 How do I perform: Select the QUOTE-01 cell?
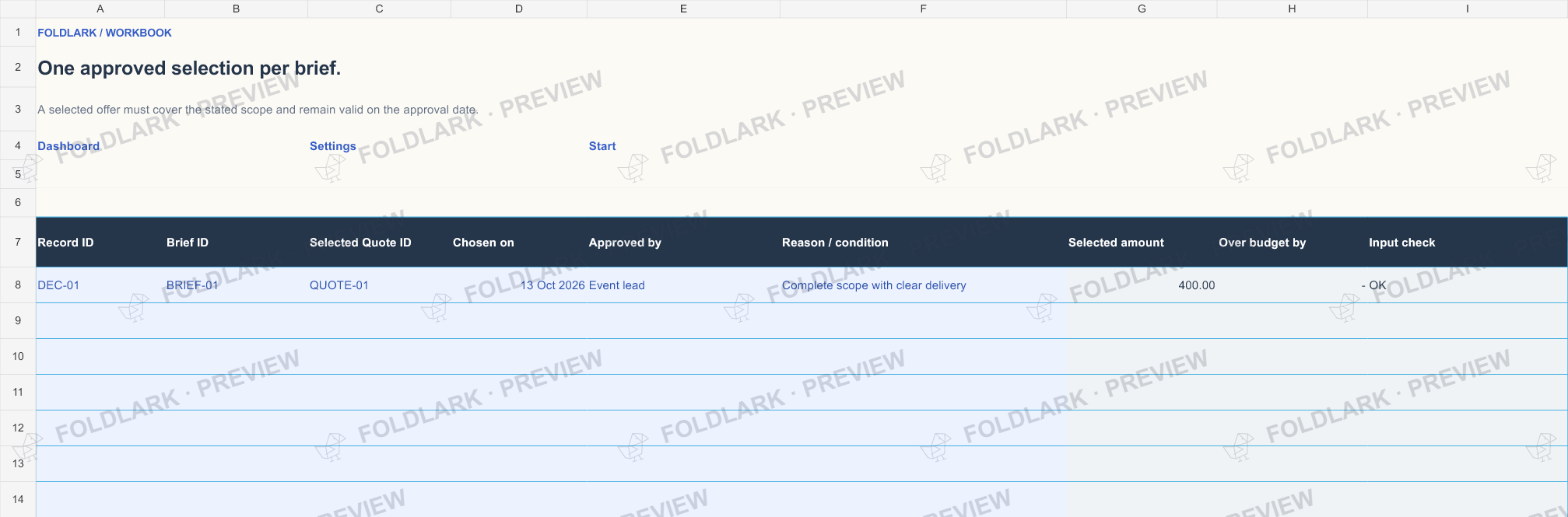point(380,285)
